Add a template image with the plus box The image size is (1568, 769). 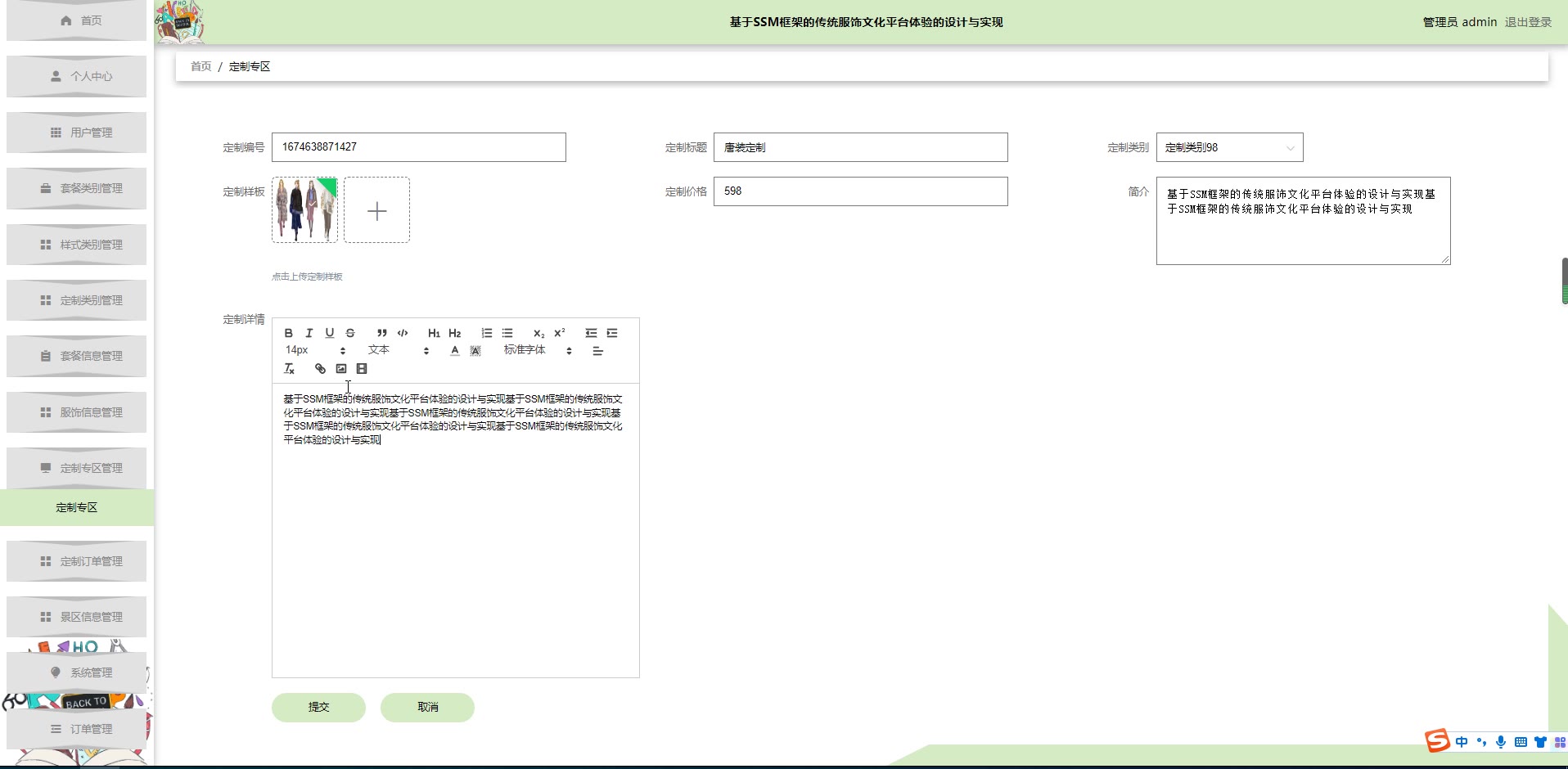click(x=376, y=210)
